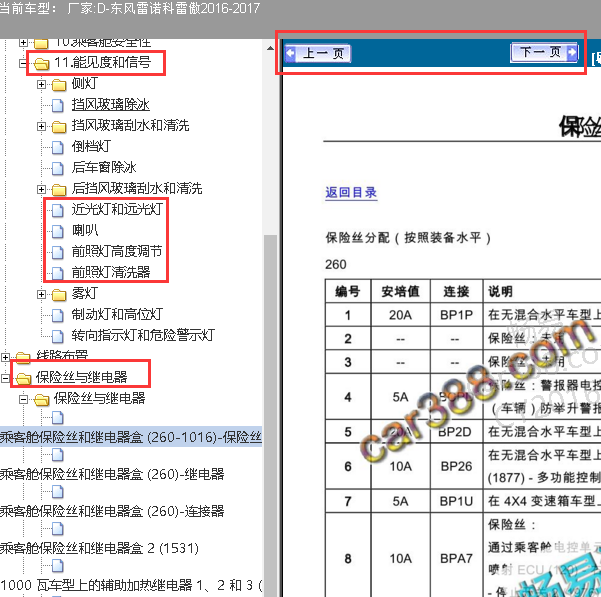Image resolution: width=601 pixels, height=597 pixels.
Task: Click document icon above 乘客舱保险丝和继电器盒 (260)-继电器
Action: click(x=57, y=455)
